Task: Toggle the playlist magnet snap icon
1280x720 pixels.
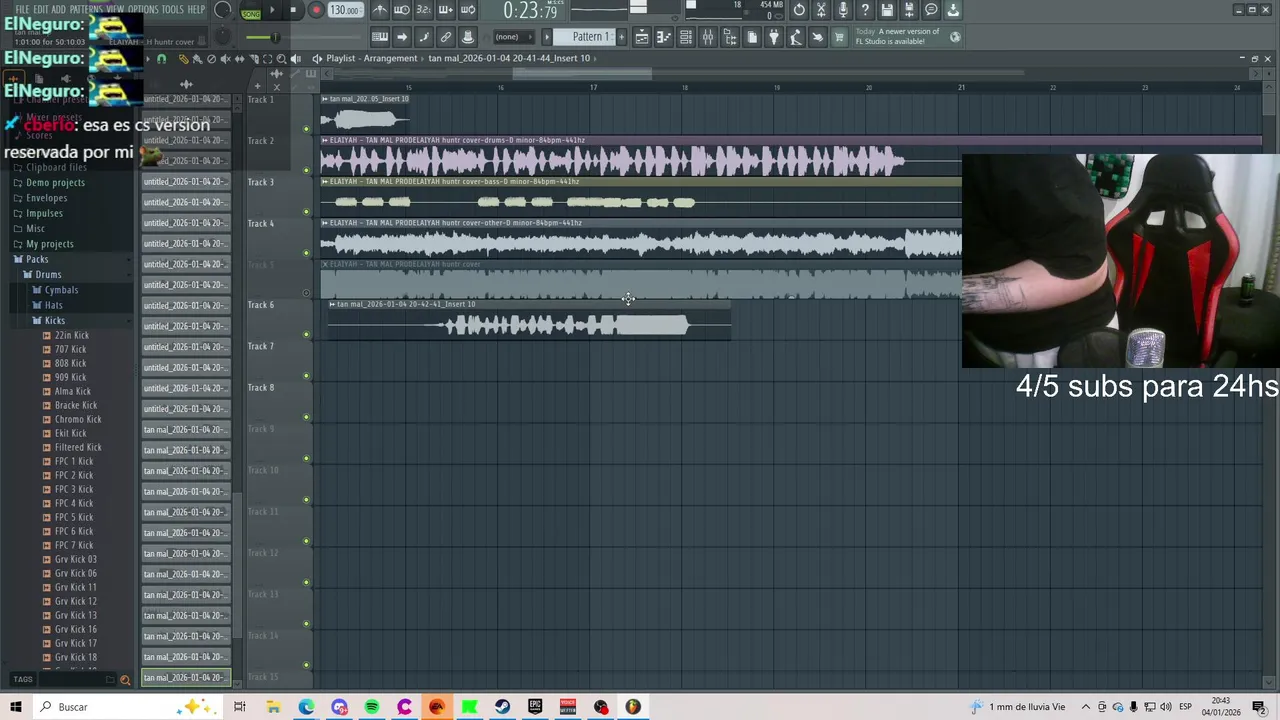Action: click(x=161, y=59)
